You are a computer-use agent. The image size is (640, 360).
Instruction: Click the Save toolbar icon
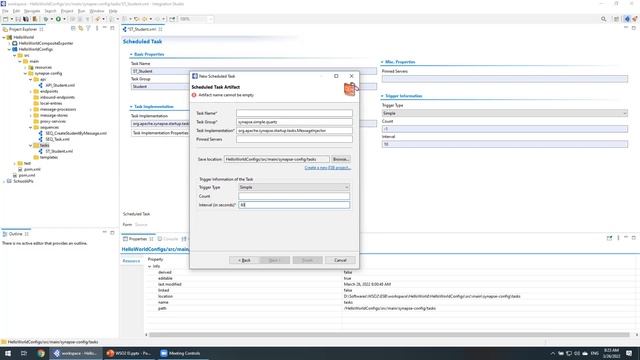tap(18, 19)
